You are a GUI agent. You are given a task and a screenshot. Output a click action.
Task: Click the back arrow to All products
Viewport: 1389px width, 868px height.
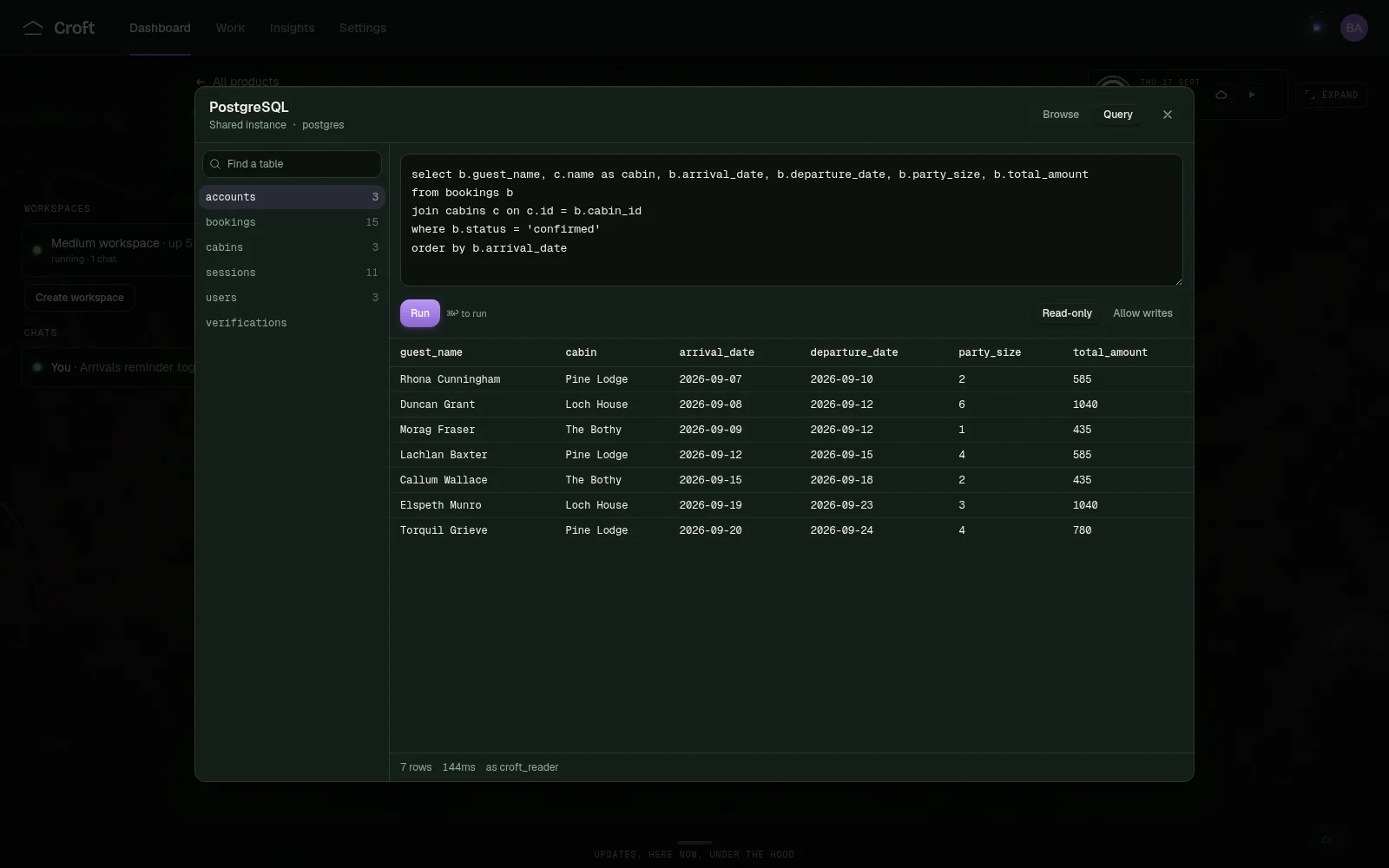pyautogui.click(x=201, y=82)
